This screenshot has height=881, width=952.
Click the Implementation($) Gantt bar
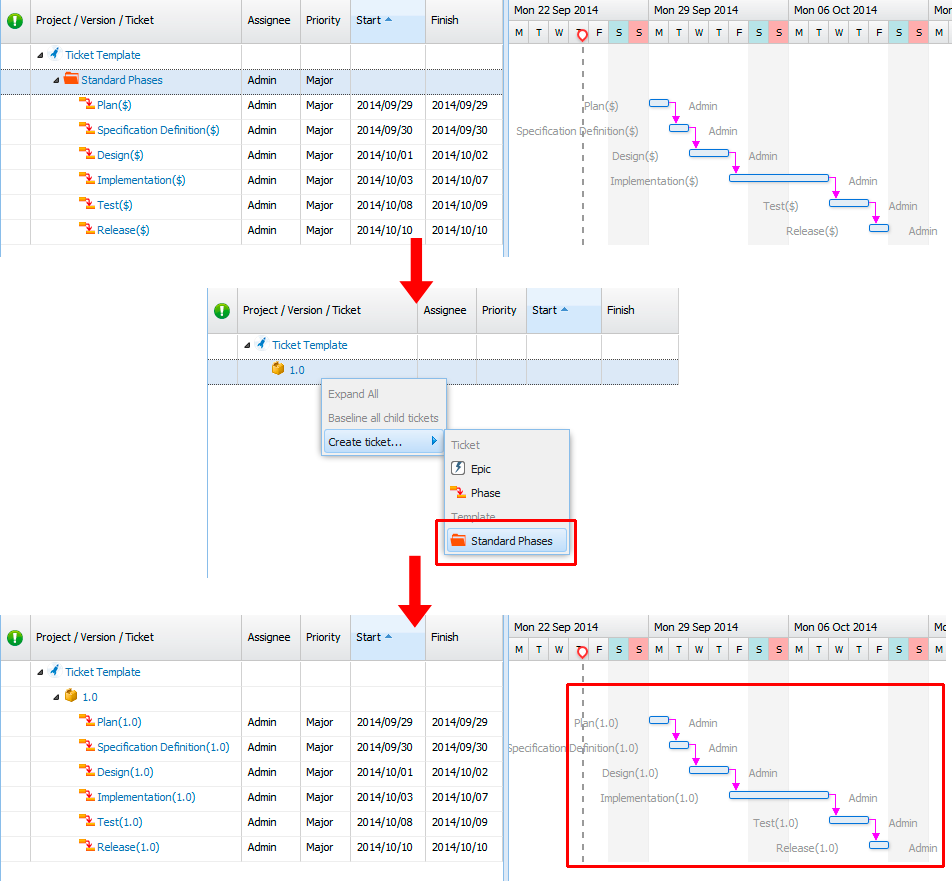pyautogui.click(x=779, y=178)
